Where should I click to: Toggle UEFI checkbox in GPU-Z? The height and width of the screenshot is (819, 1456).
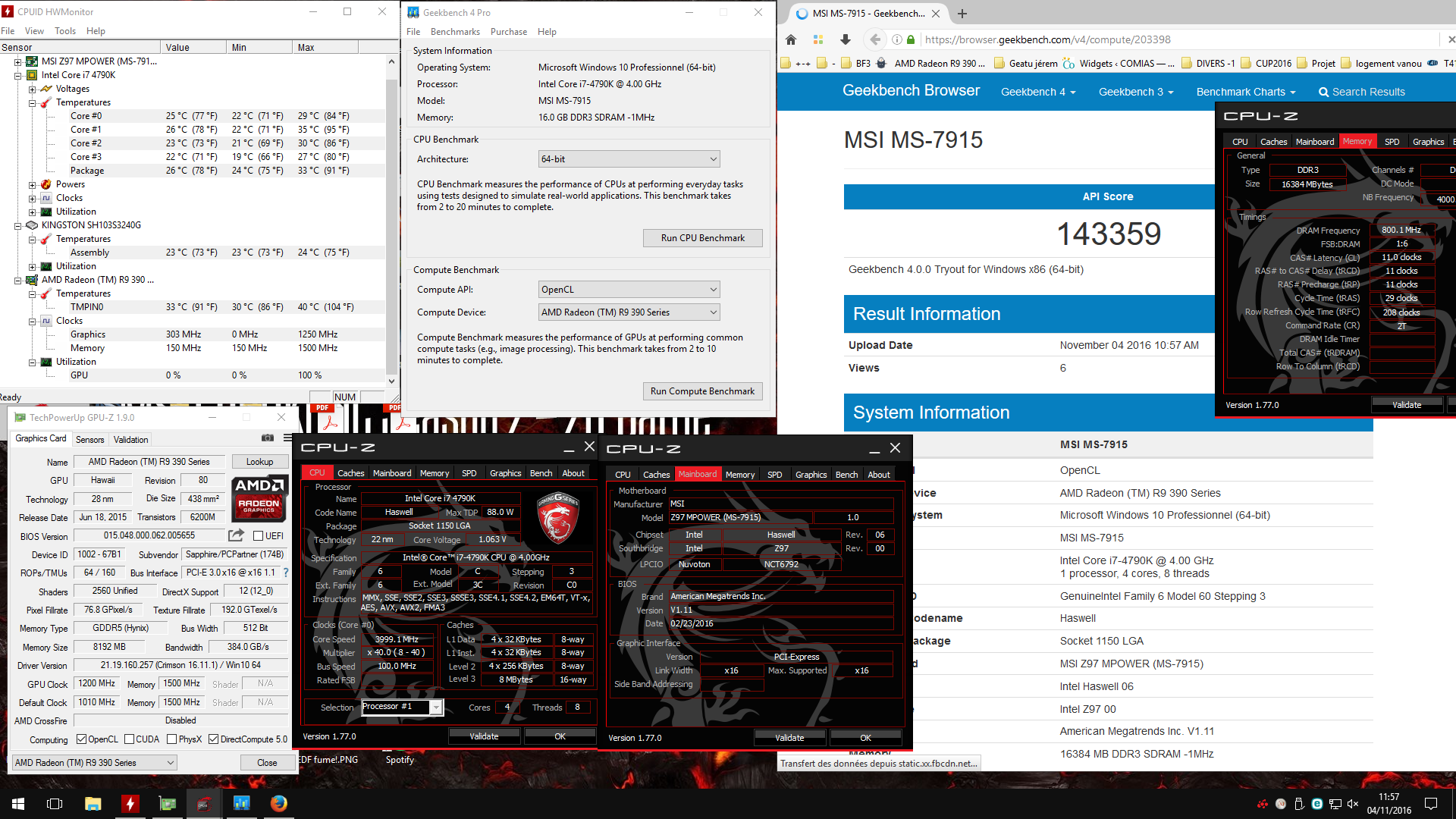click(258, 536)
